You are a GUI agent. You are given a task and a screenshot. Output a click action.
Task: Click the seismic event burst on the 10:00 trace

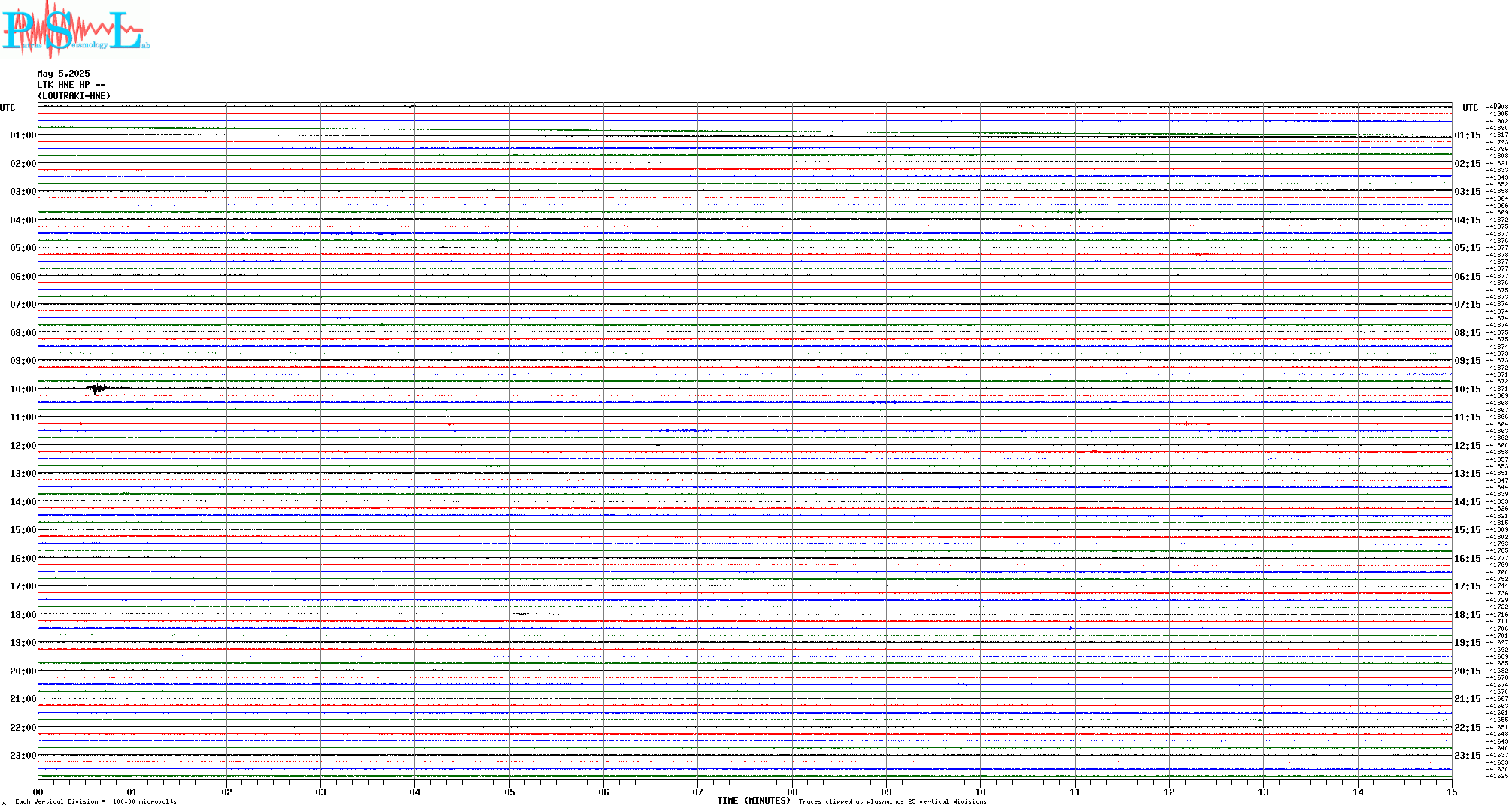point(98,389)
